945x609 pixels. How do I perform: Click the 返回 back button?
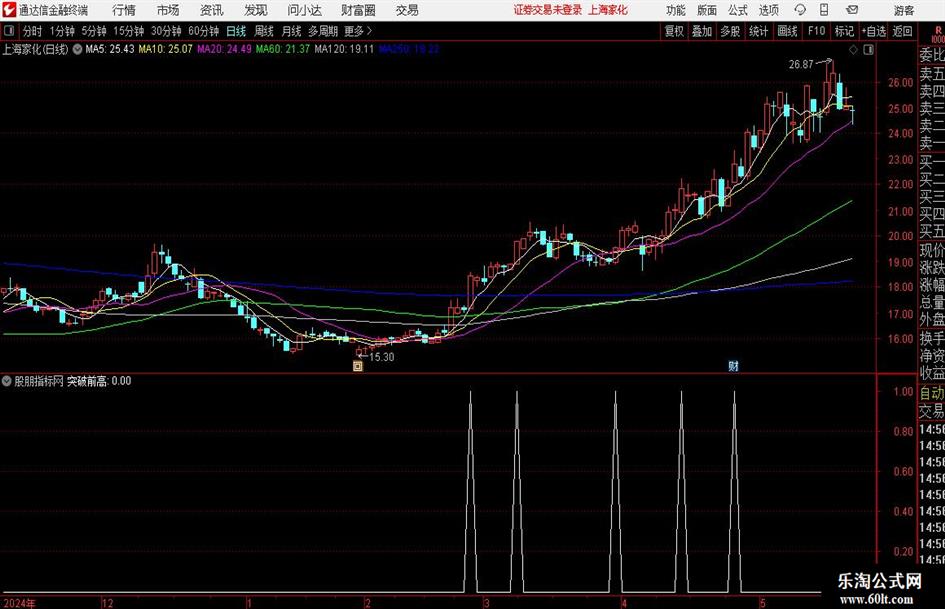(x=902, y=31)
